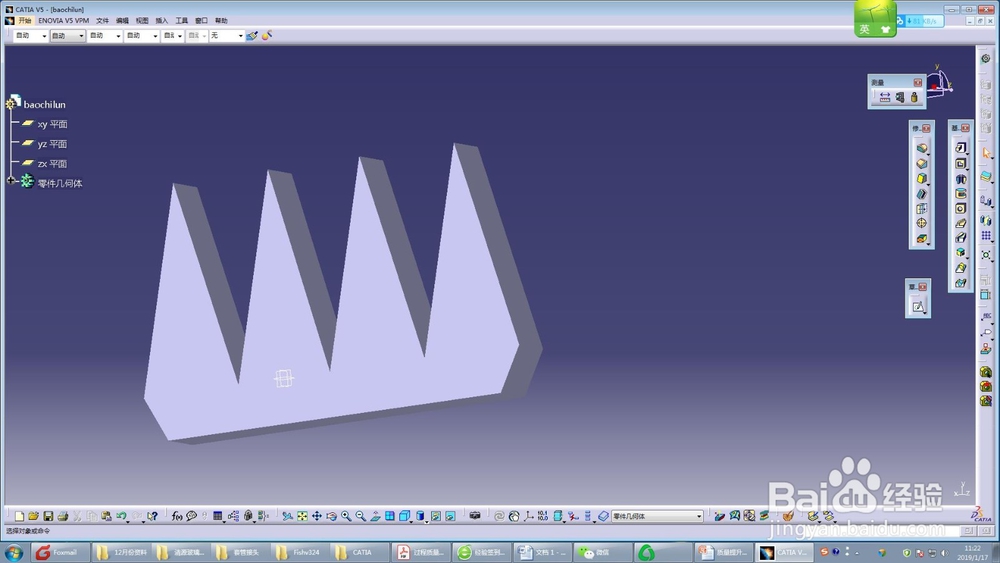Click the Fly mode icon
This screenshot has width=1000, height=563.
pos(288,516)
